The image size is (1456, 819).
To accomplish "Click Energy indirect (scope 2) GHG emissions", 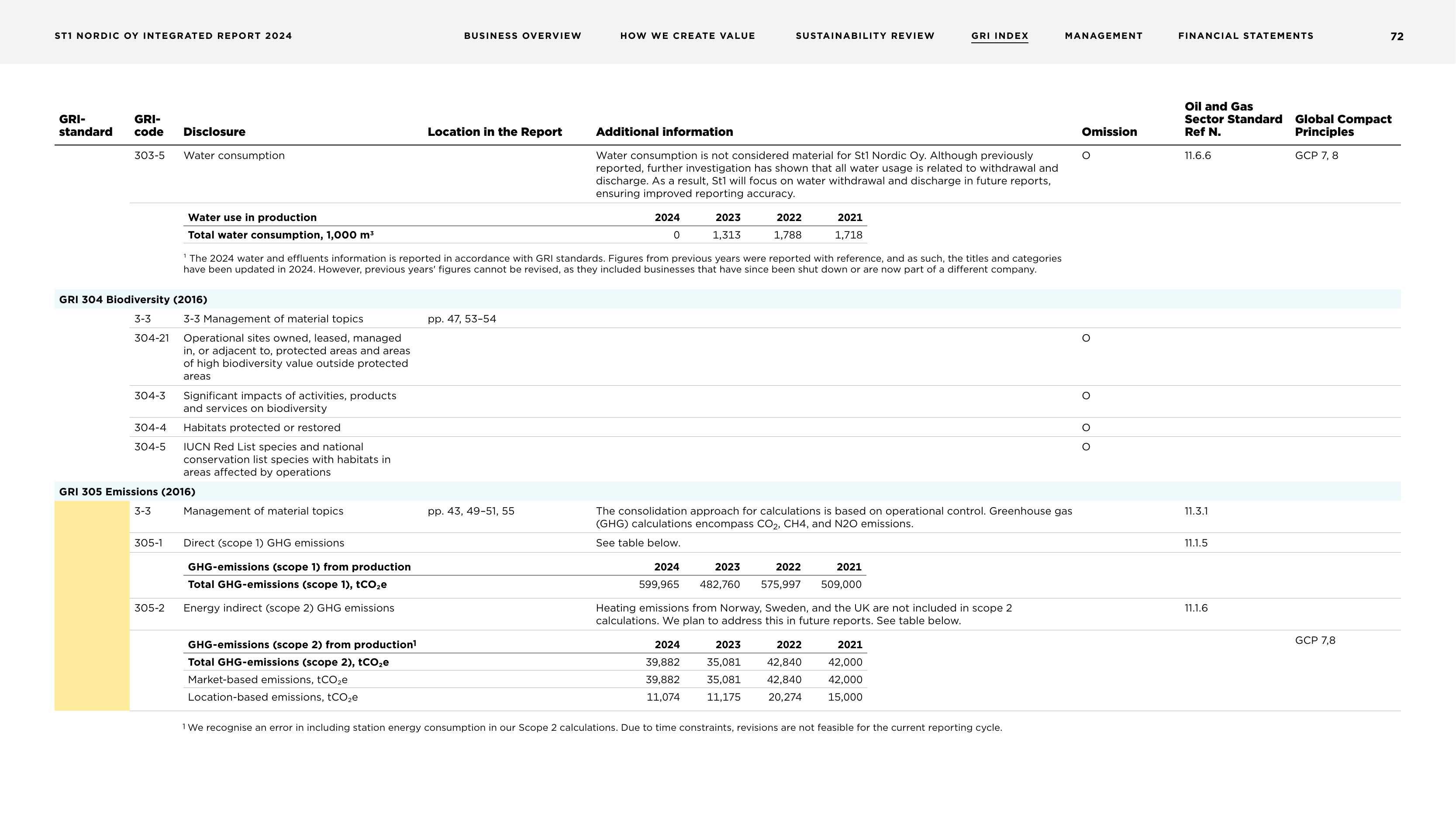I will pos(289,608).
